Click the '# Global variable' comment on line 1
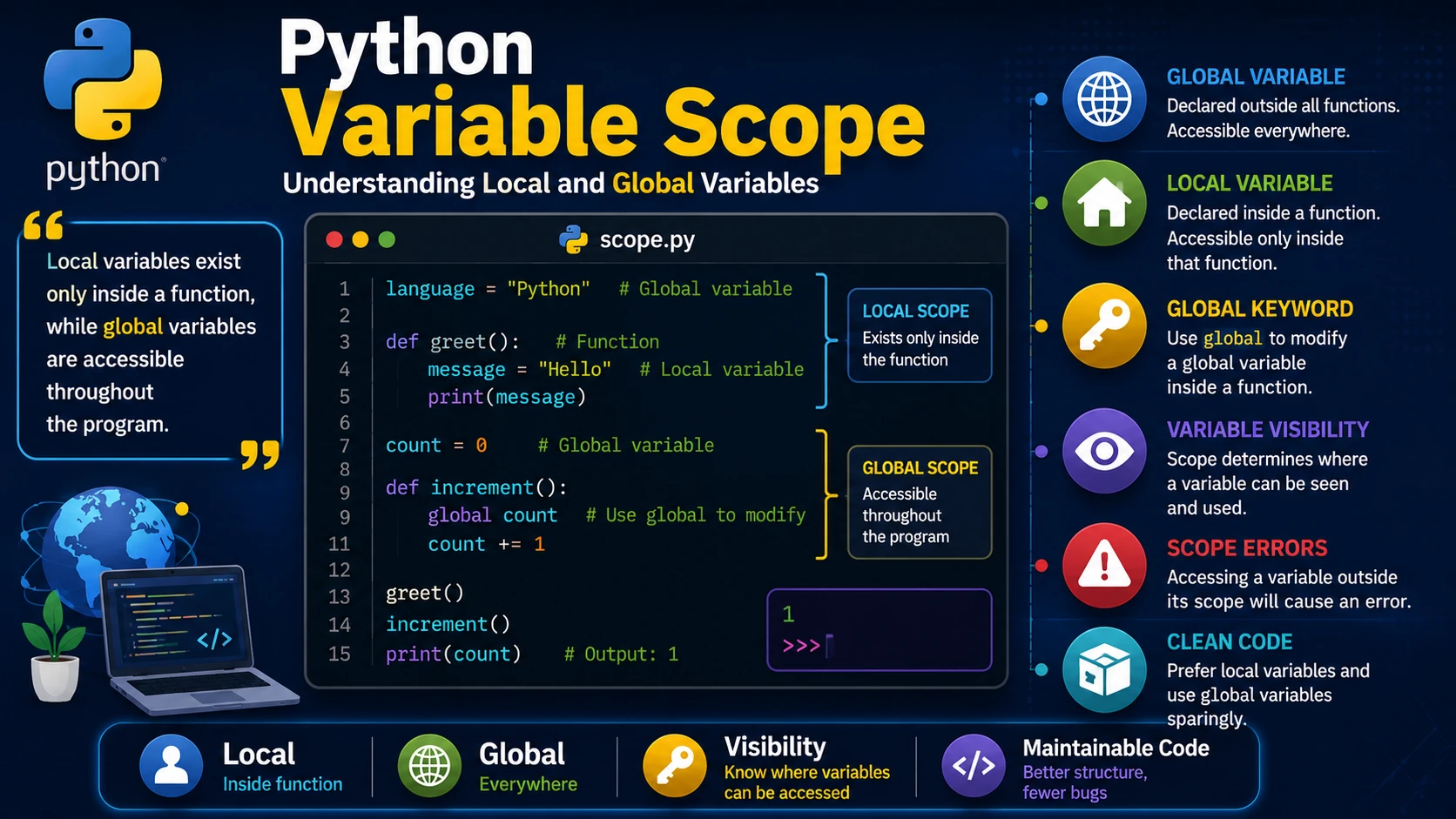Viewport: 1456px width, 819px height. pyautogui.click(x=705, y=289)
